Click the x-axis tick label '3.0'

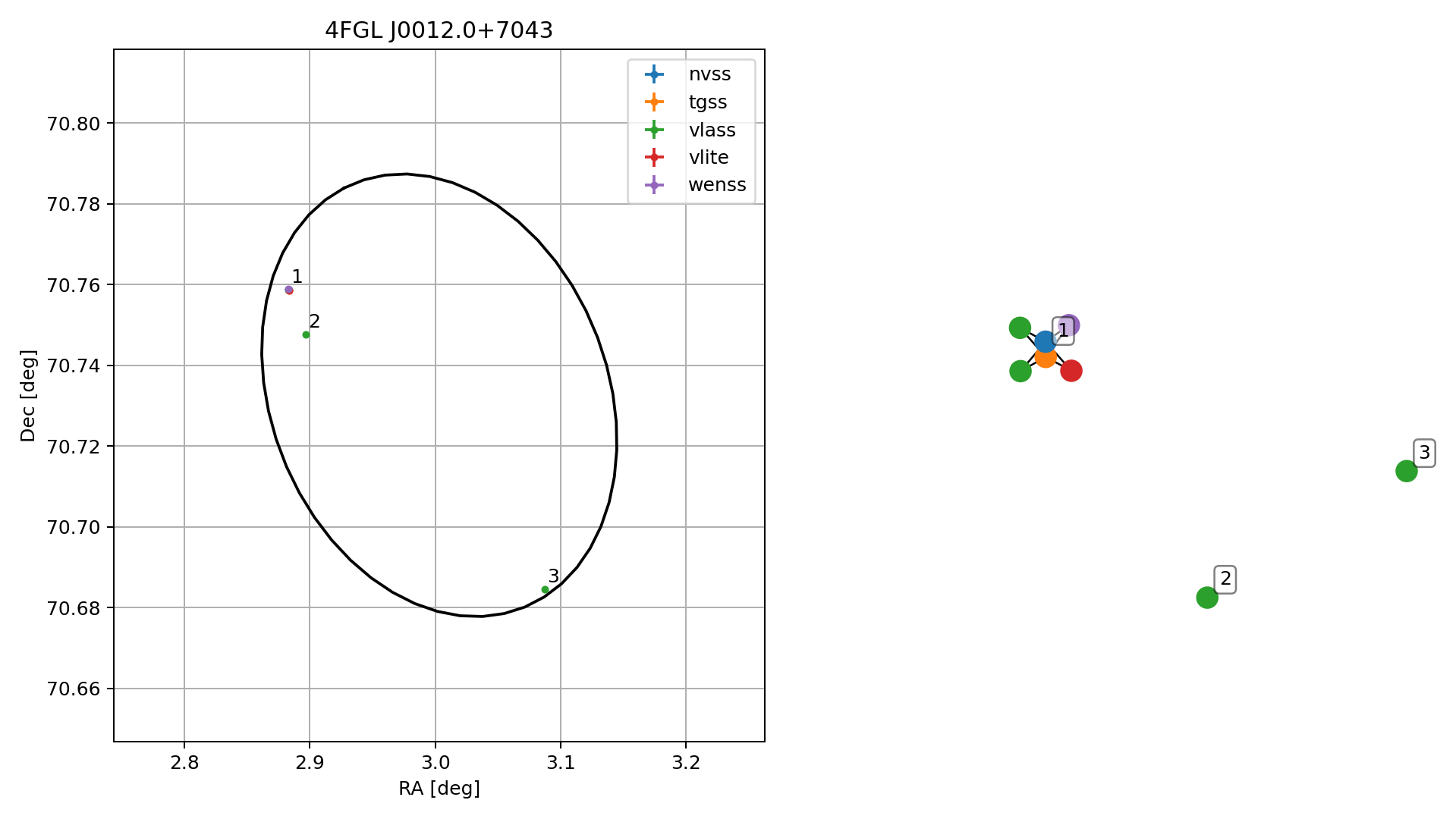coord(435,763)
